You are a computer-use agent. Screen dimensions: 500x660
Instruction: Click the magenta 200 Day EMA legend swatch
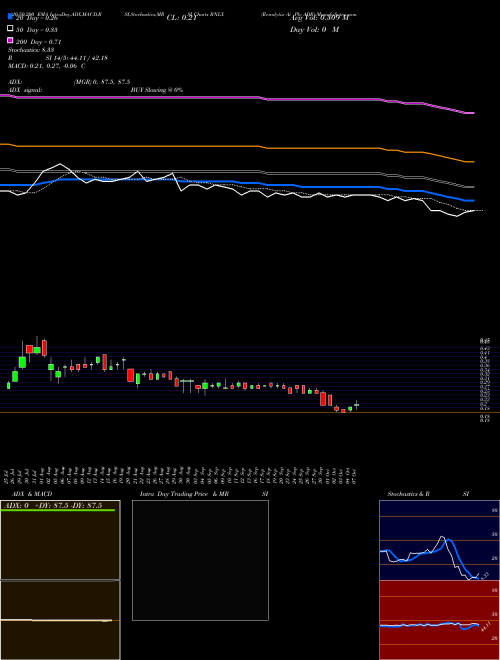(x=10, y=41)
